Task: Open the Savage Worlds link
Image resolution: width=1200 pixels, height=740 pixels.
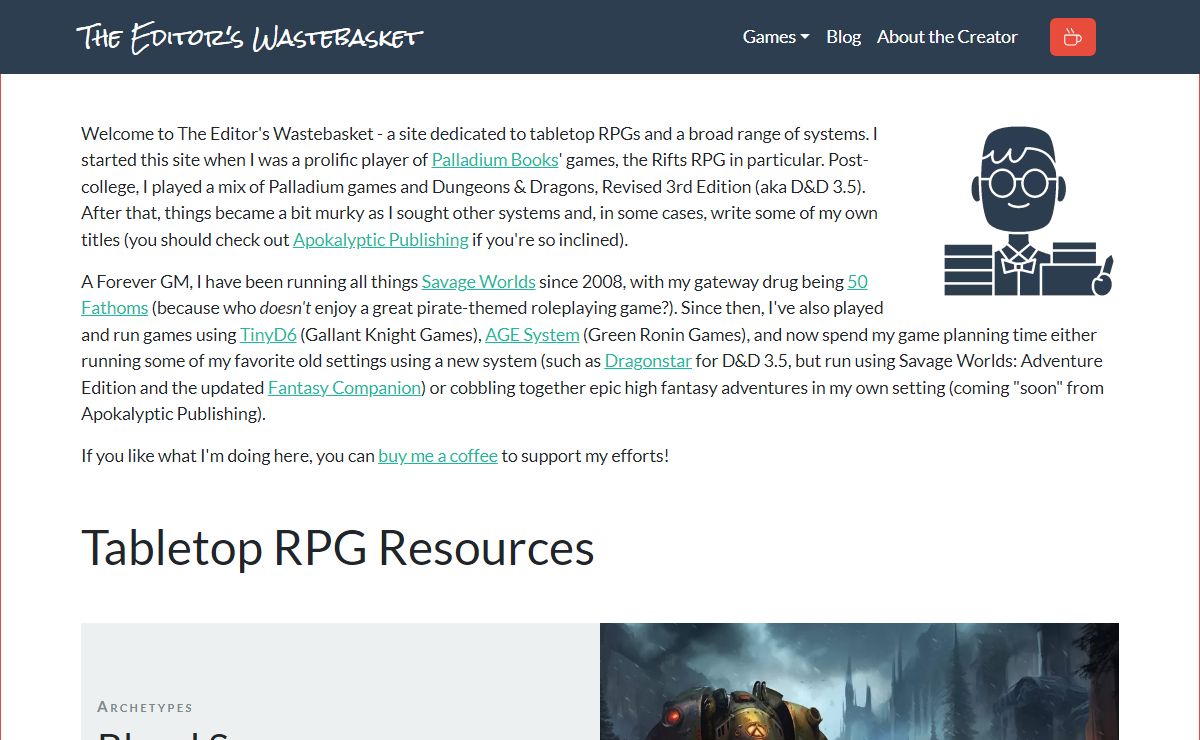Action: click(478, 282)
